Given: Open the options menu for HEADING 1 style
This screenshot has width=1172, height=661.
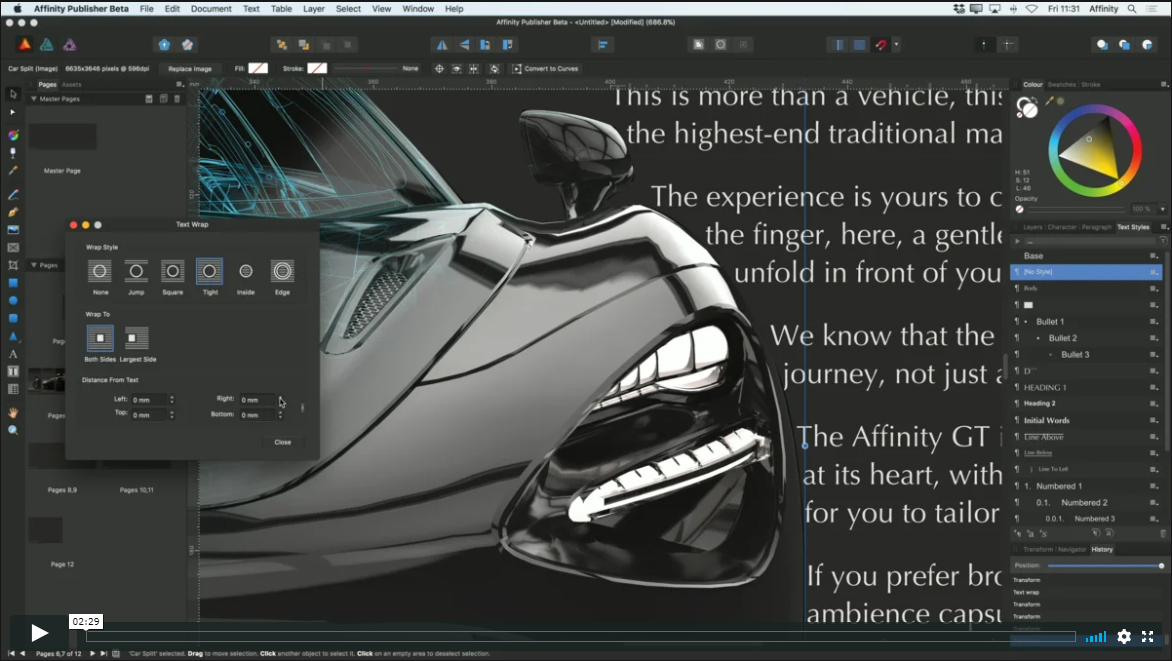Looking at the screenshot, I should 1154,387.
